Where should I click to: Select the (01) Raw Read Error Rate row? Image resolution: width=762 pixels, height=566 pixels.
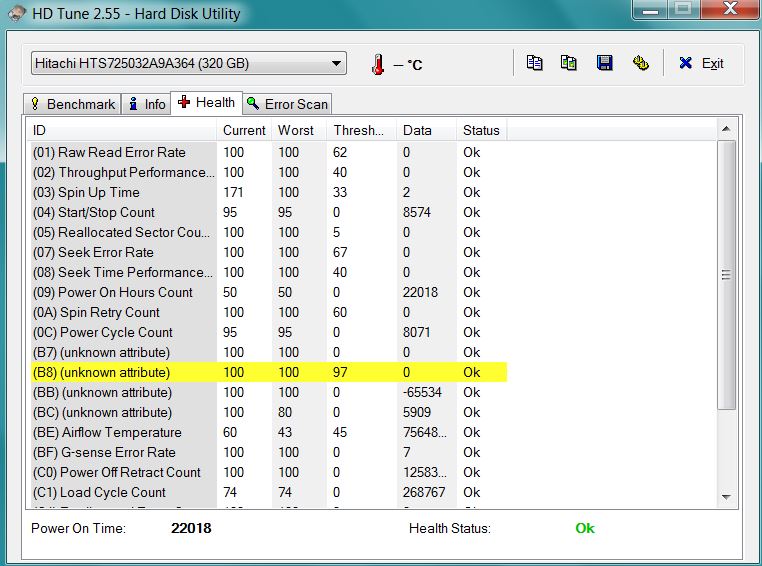click(269, 152)
